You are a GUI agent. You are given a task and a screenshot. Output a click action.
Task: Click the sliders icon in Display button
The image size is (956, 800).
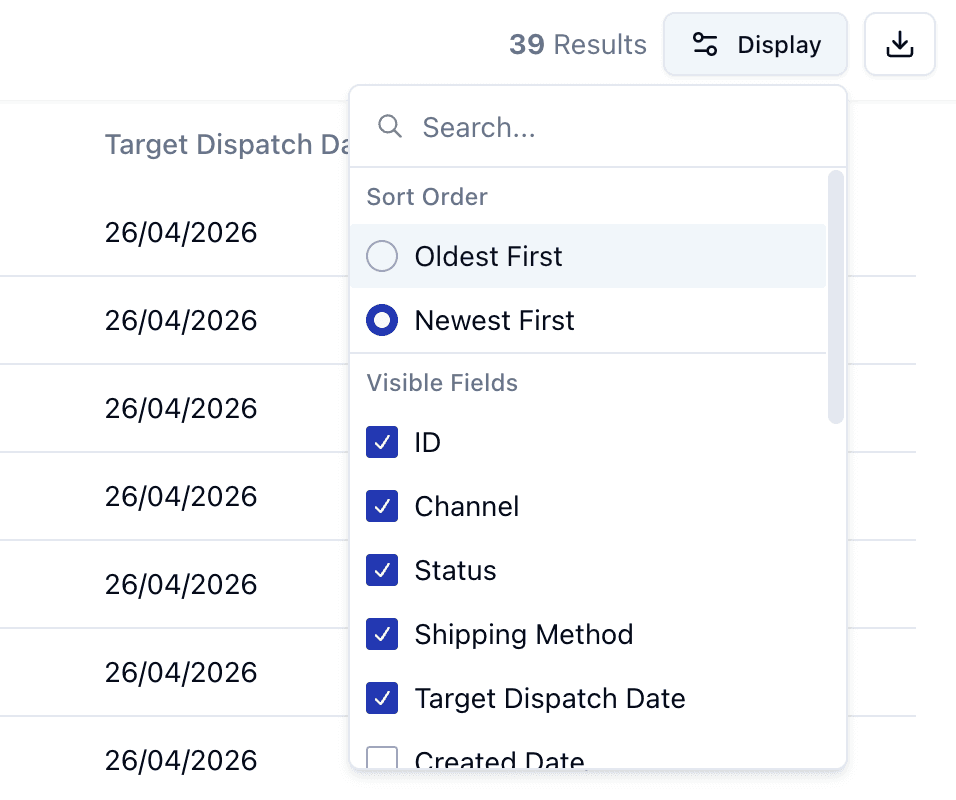point(705,45)
